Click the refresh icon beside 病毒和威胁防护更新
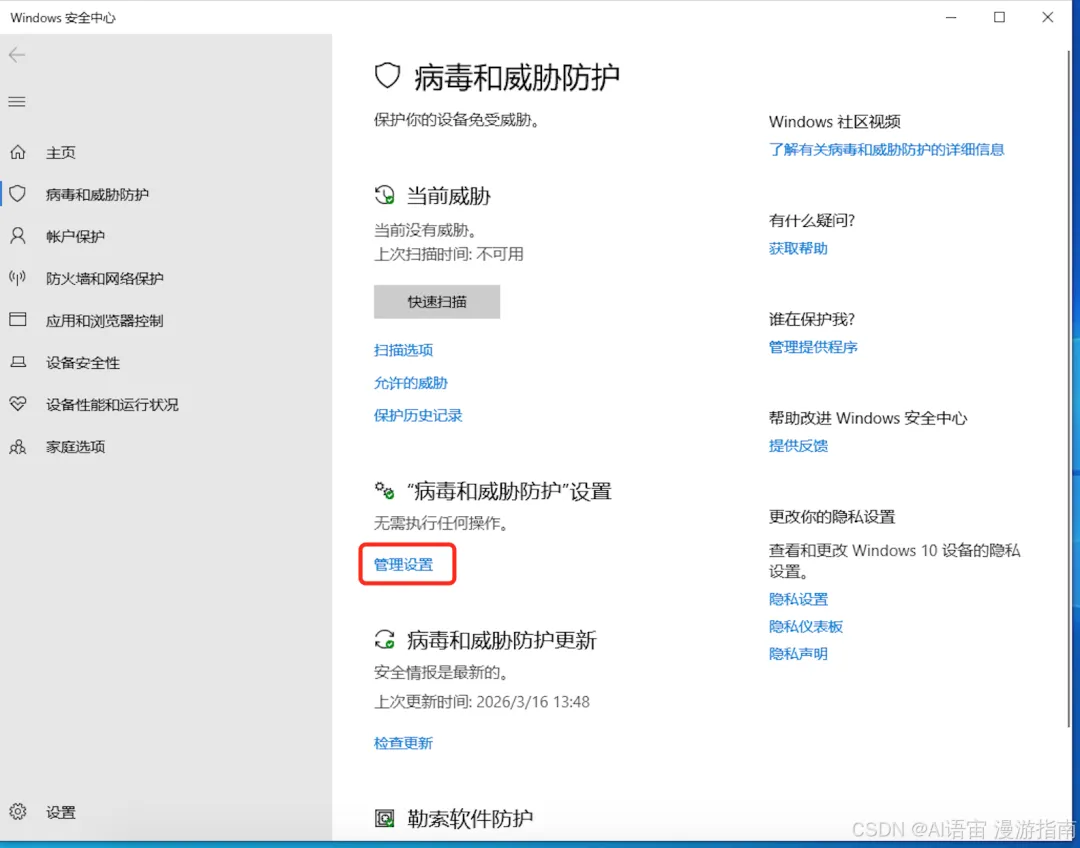 coord(384,640)
